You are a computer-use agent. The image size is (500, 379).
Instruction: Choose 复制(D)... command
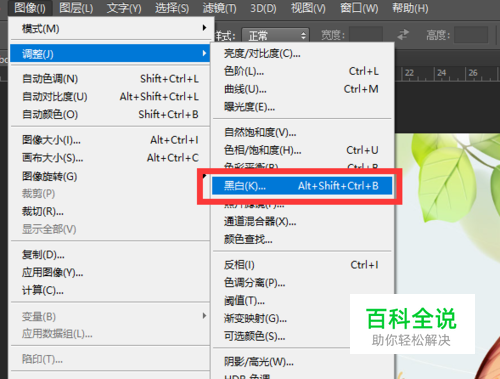pos(110,255)
